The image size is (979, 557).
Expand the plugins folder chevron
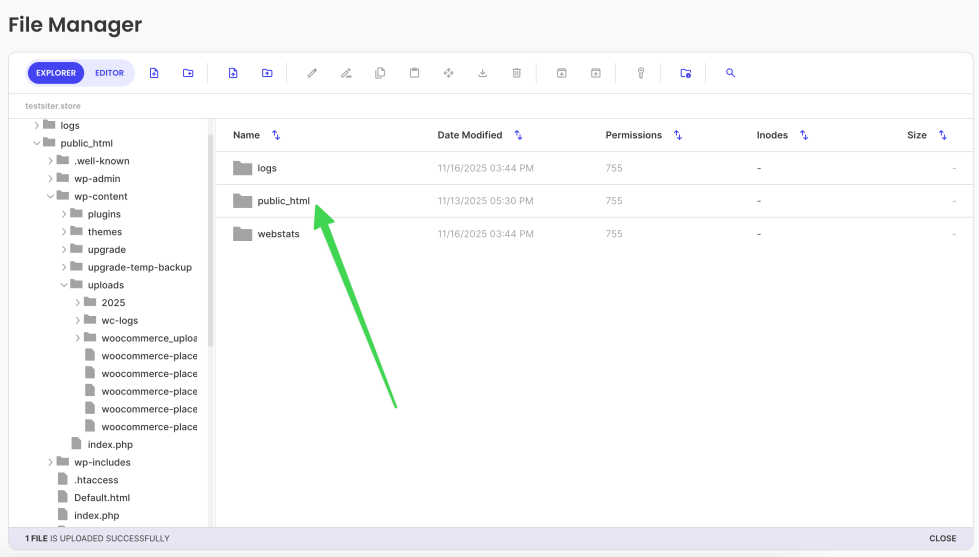[65, 214]
